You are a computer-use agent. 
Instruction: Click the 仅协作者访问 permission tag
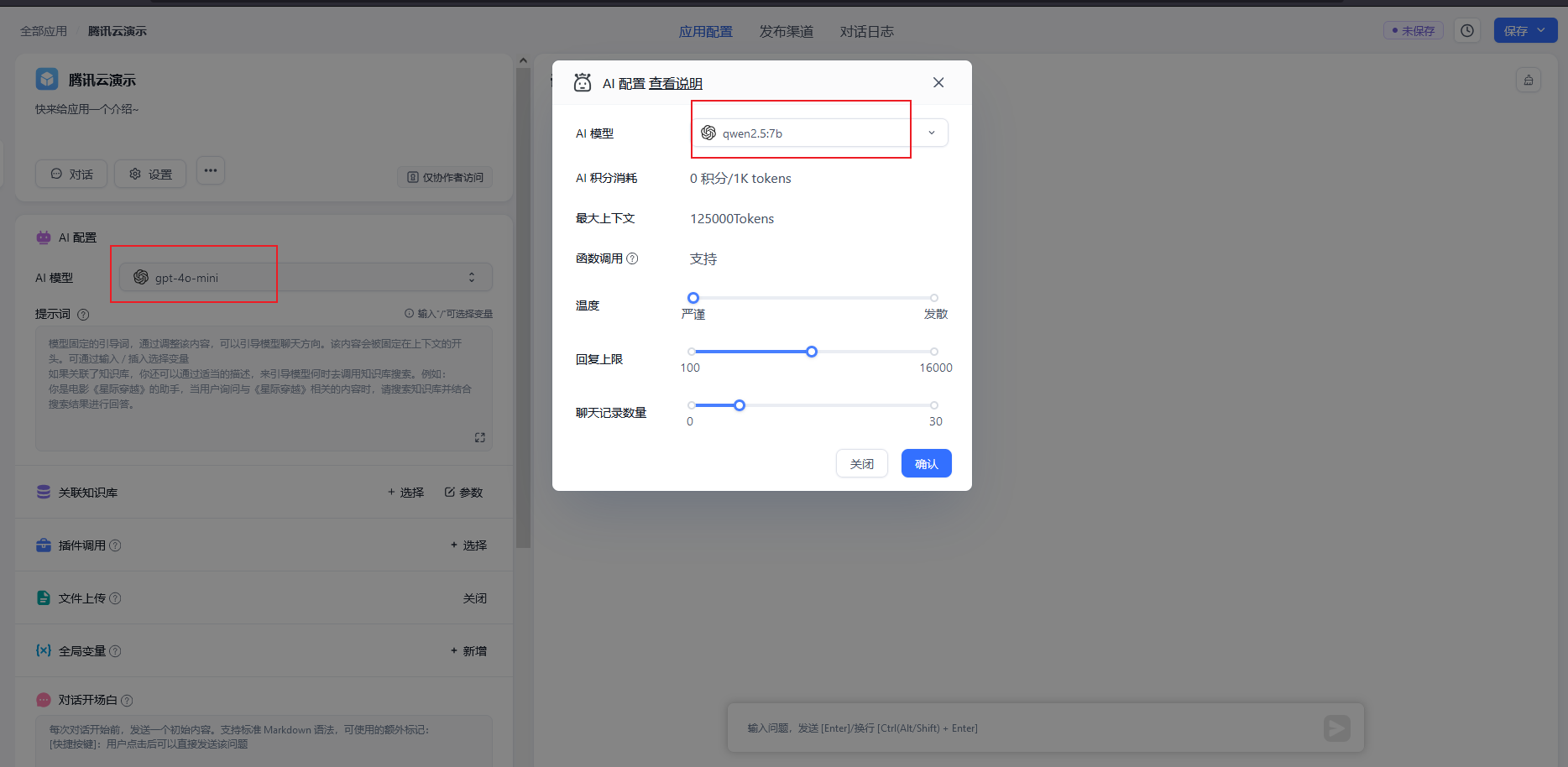pyautogui.click(x=445, y=177)
